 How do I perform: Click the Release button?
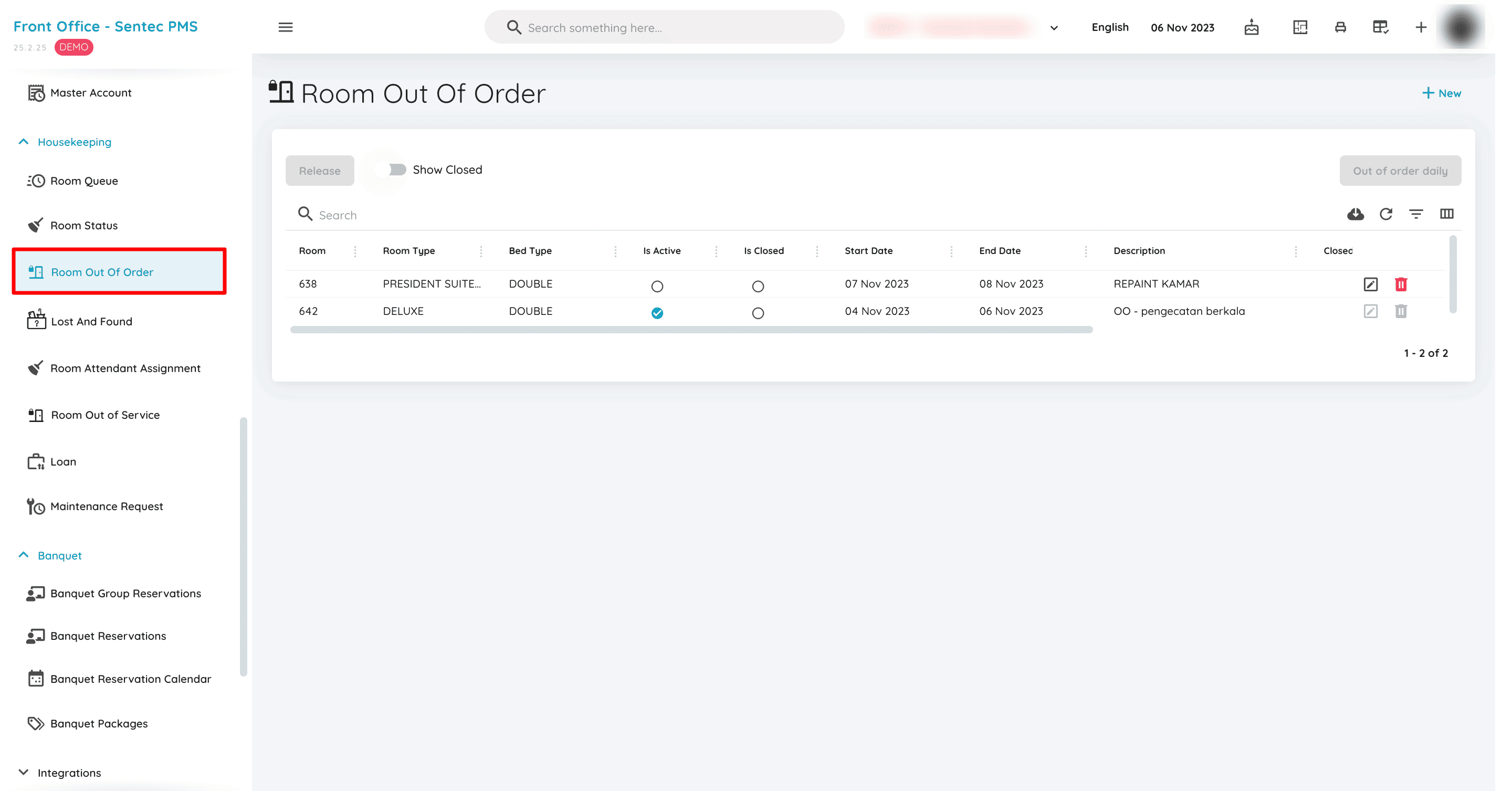coord(319,171)
